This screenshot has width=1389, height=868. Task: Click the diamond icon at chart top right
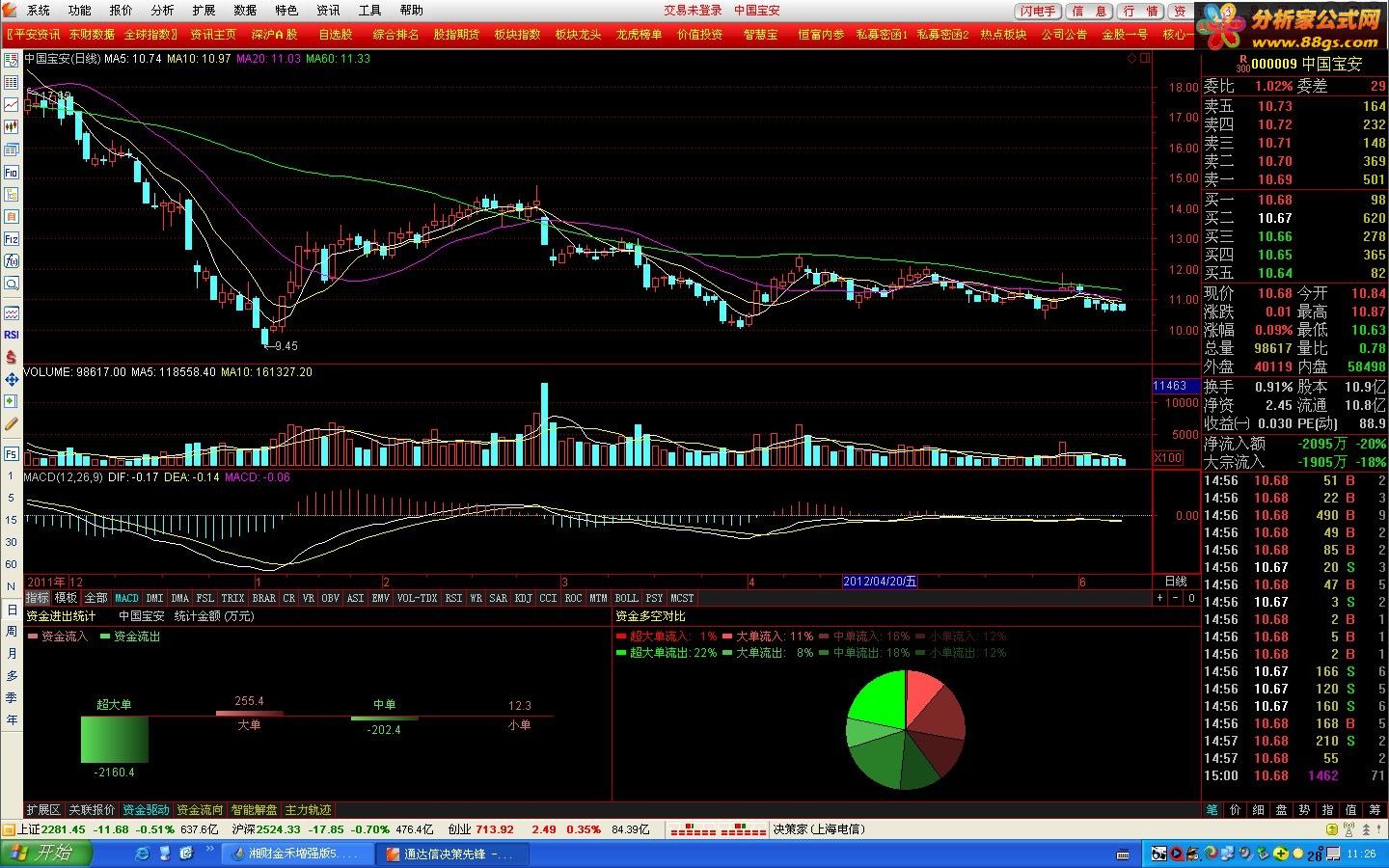tap(1131, 58)
